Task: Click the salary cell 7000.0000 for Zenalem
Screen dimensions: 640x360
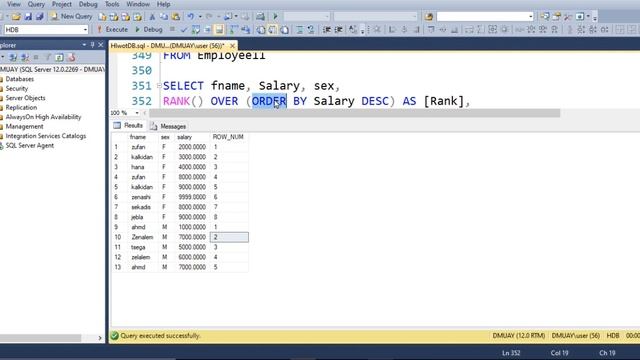Action: pos(192,237)
